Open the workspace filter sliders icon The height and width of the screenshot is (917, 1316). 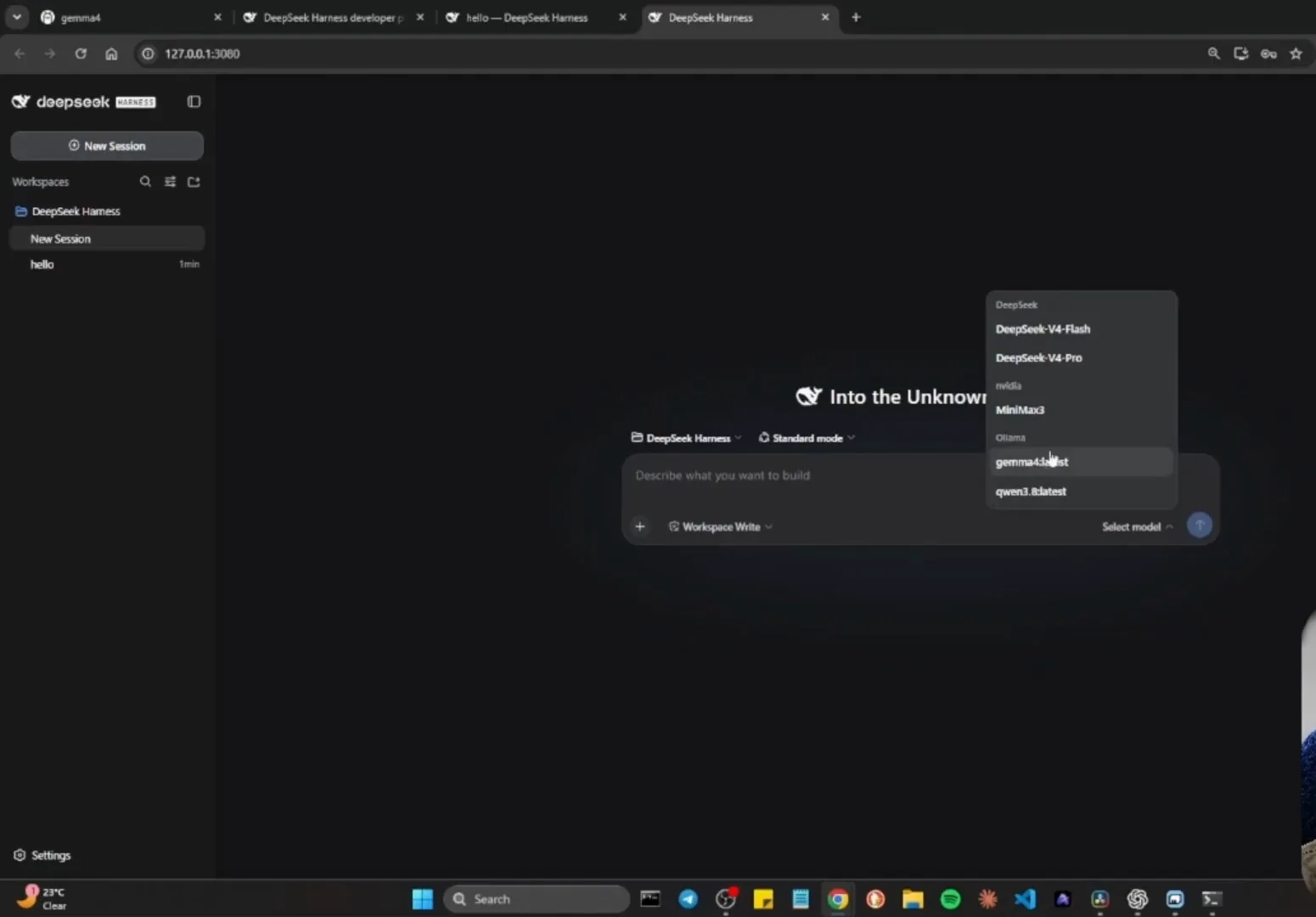pyautogui.click(x=170, y=182)
